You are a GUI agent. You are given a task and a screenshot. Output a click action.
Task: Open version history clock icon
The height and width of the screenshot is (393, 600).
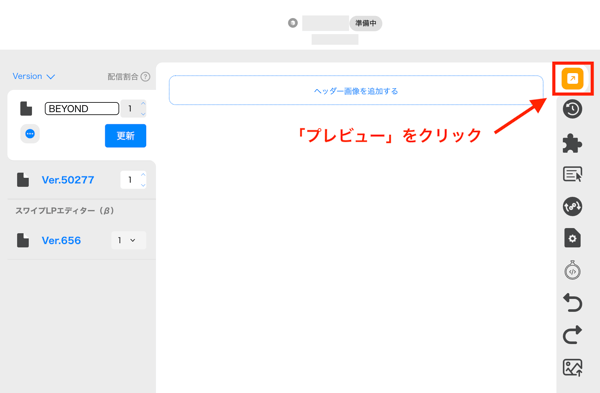[572, 109]
